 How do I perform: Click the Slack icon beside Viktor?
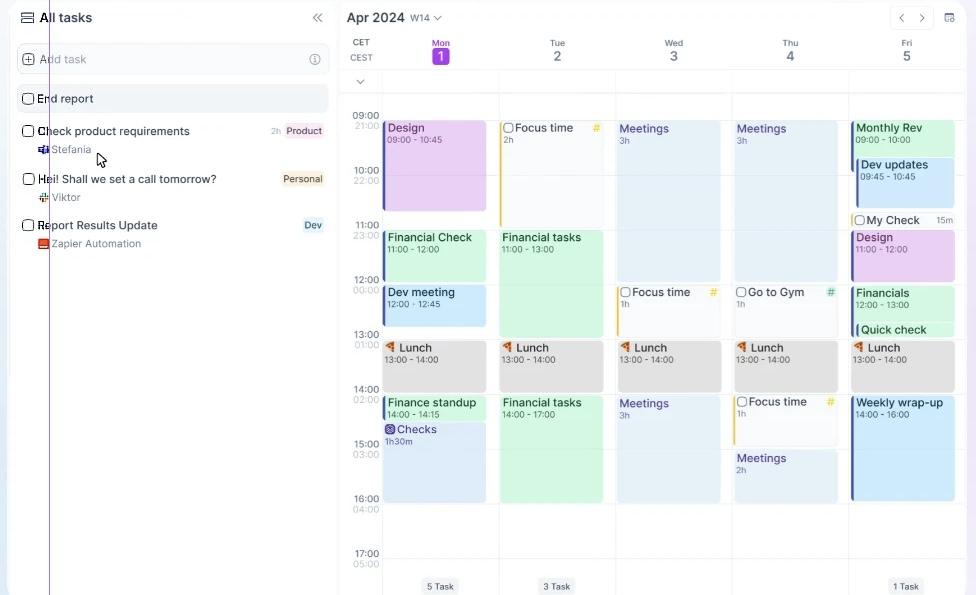coord(44,197)
